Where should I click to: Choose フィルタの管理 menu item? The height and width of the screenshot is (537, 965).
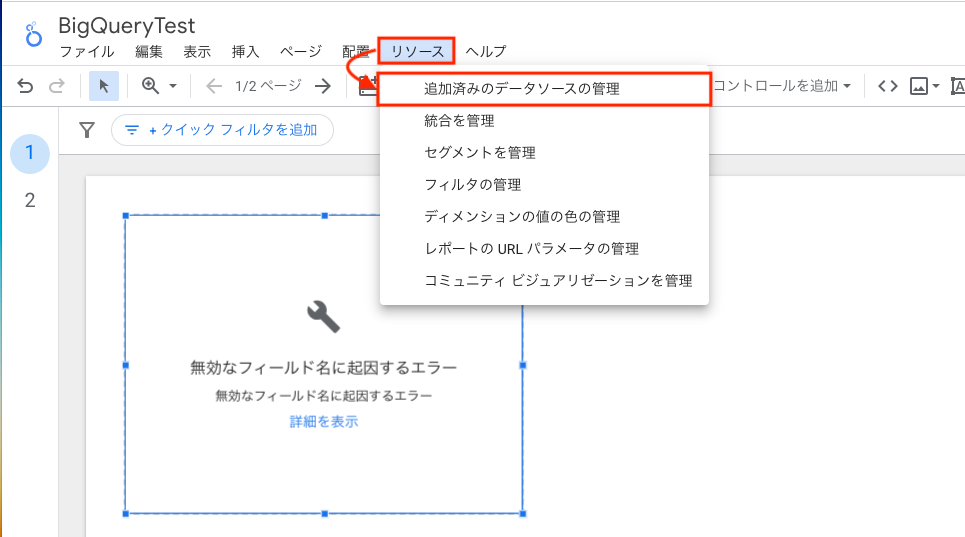pyautogui.click(x=544, y=185)
